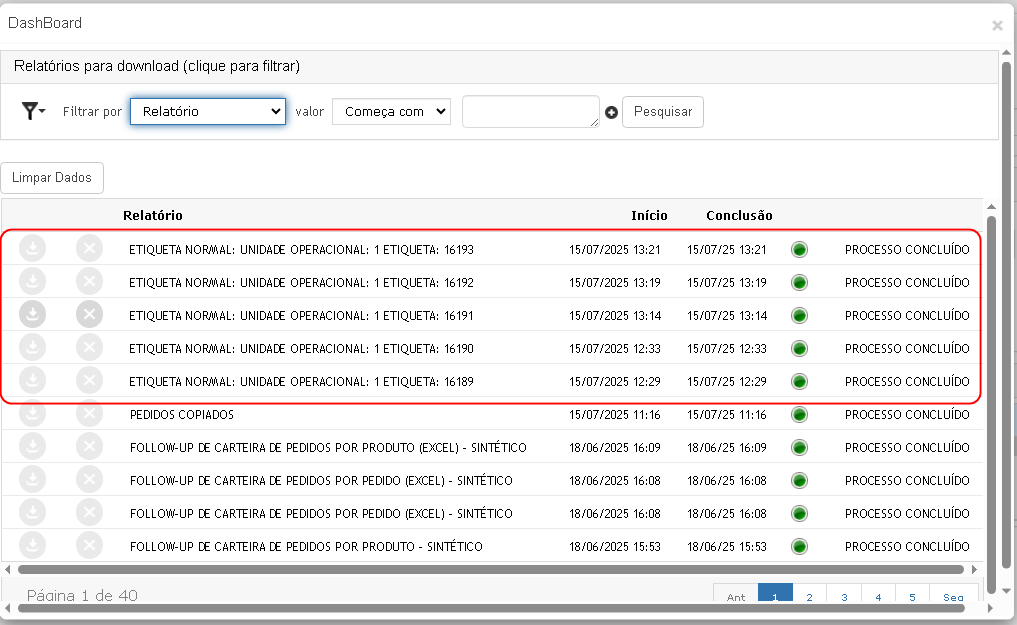Viewport: 1017px width, 625px height.
Task: Download FOLLOW-UP POR PRODUTO (EXCEL) report
Action: pos(32,447)
